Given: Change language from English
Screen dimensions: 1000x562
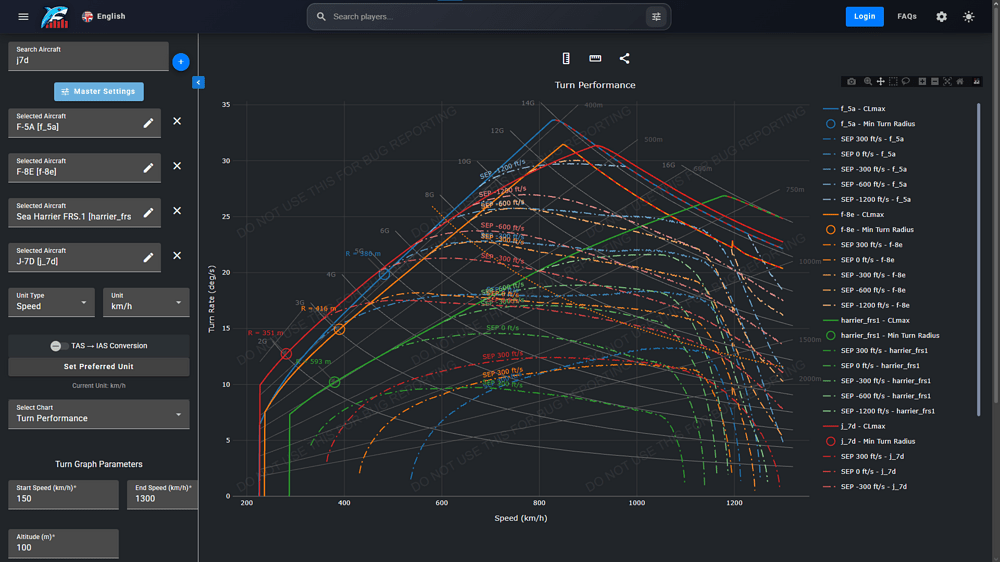Looking at the screenshot, I should click(104, 17).
